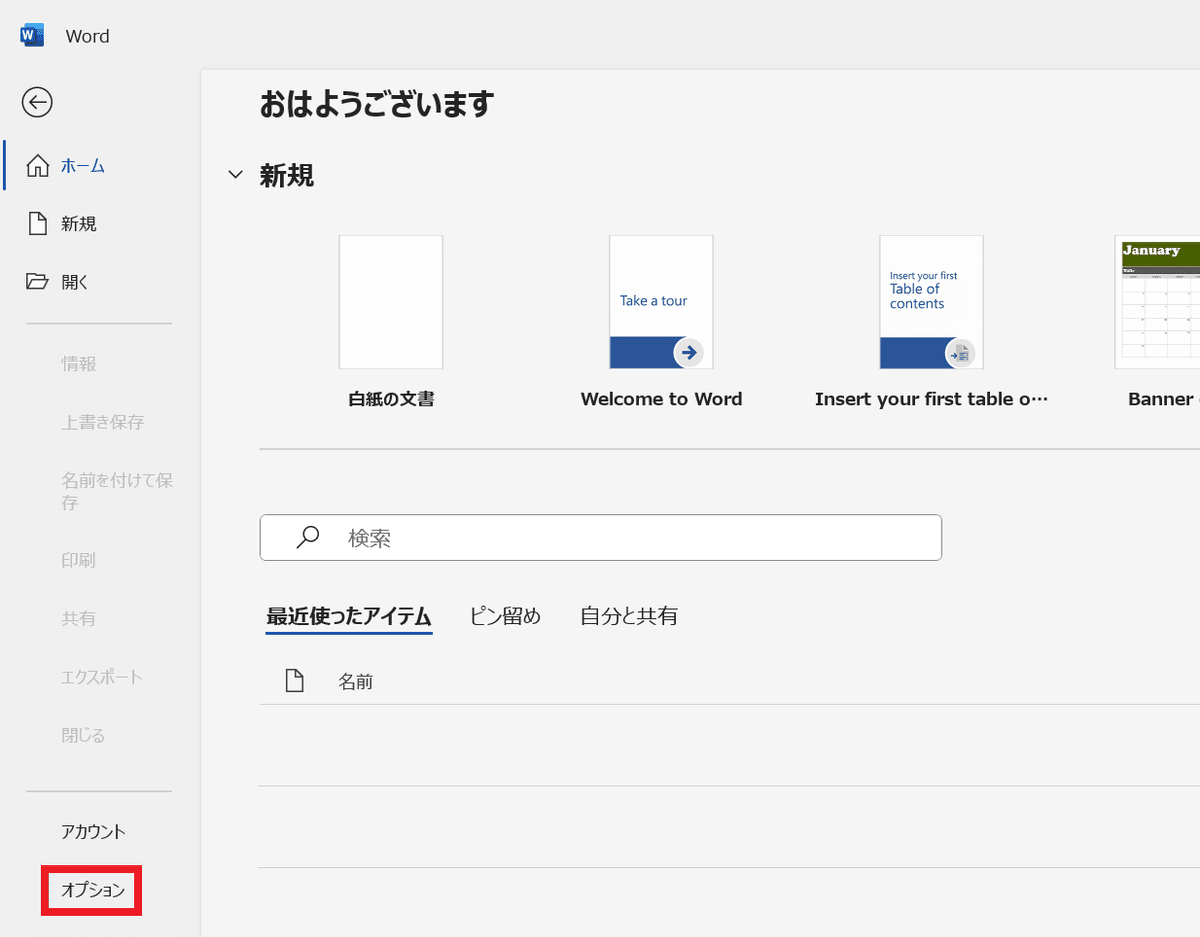Screen dimensions: 1200x937
Task: Switch to 最近使ったアイテム tab
Action: (349, 617)
